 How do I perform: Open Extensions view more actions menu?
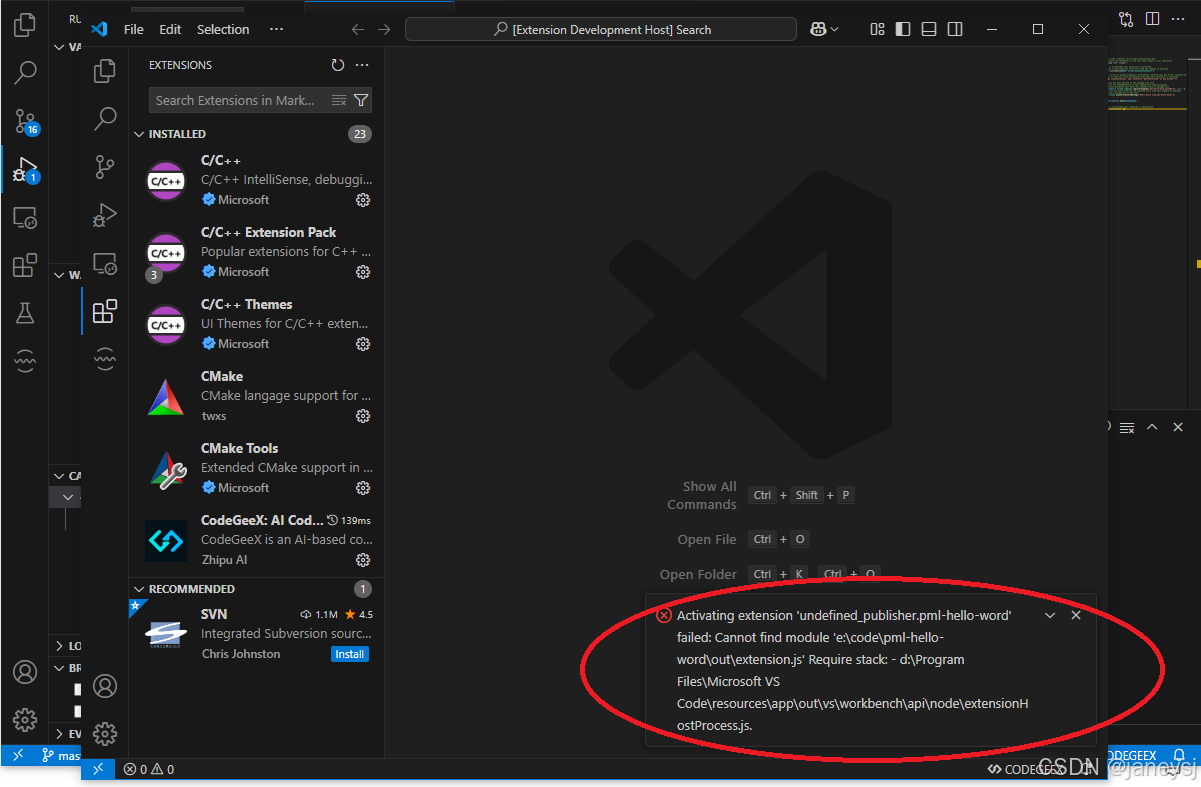coord(362,65)
